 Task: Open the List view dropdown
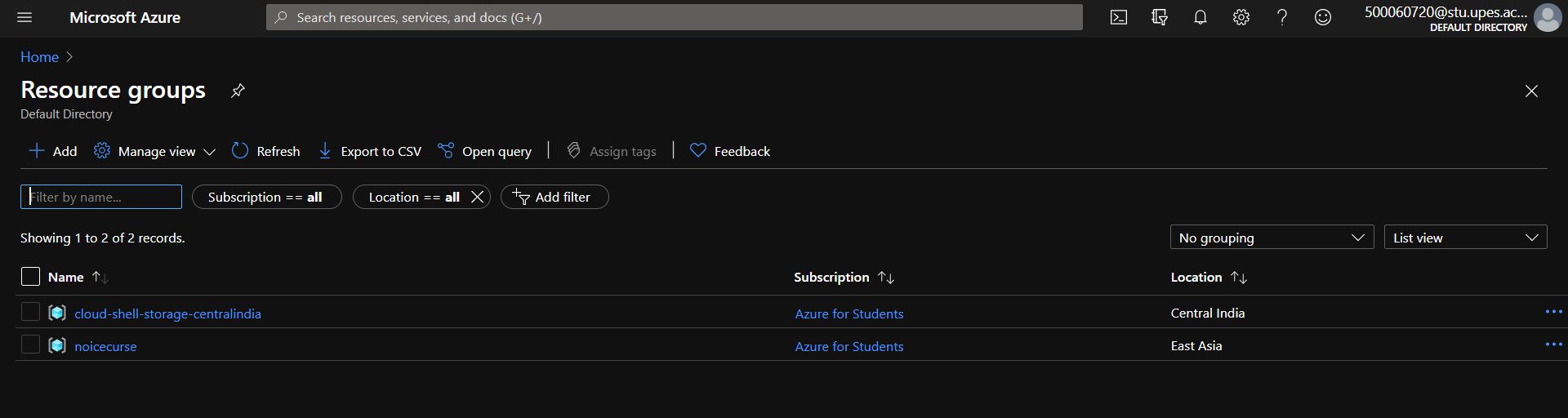pos(1465,238)
